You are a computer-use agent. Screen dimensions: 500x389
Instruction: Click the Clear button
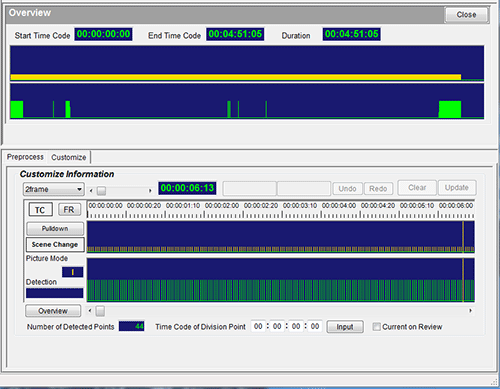(x=417, y=188)
